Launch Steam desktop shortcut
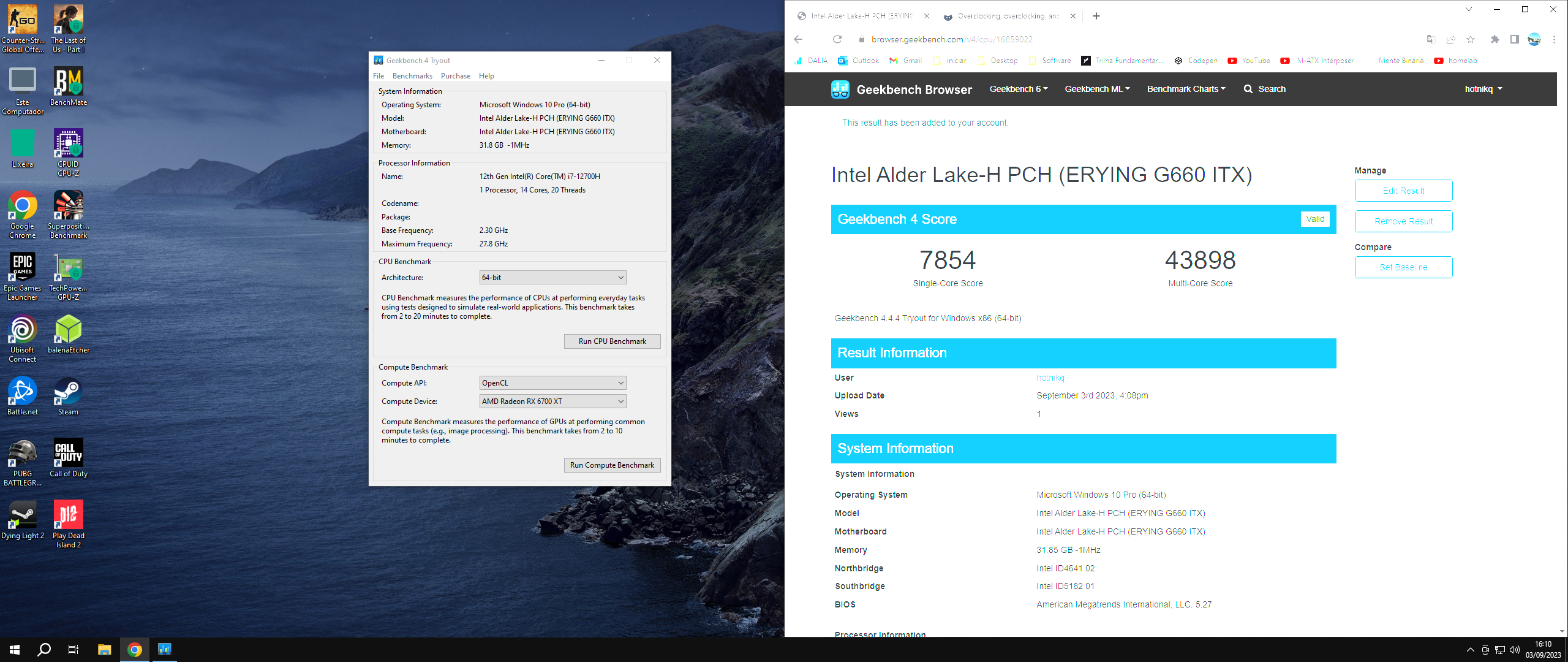The width and height of the screenshot is (1568, 662). click(68, 395)
